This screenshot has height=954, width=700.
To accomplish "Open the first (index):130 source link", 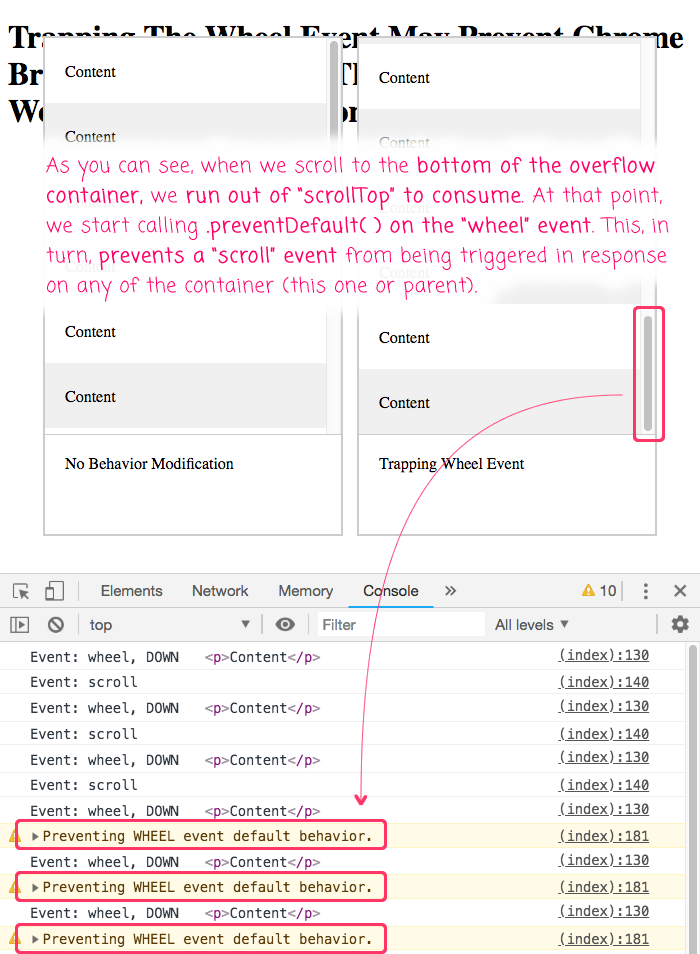I will (x=604, y=655).
